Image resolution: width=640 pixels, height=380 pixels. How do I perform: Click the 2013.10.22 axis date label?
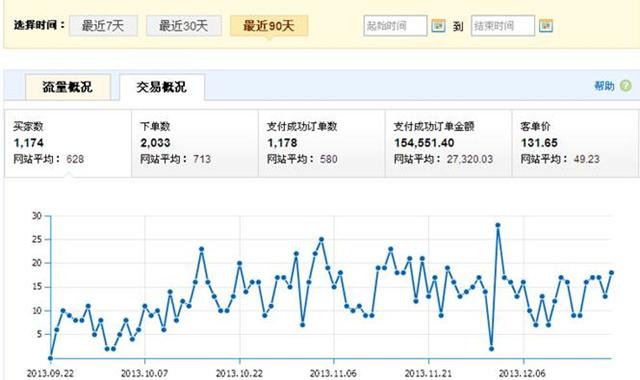[x=239, y=373]
